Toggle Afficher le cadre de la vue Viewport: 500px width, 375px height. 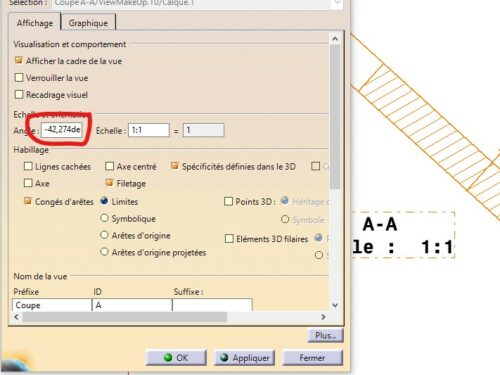tap(19, 60)
